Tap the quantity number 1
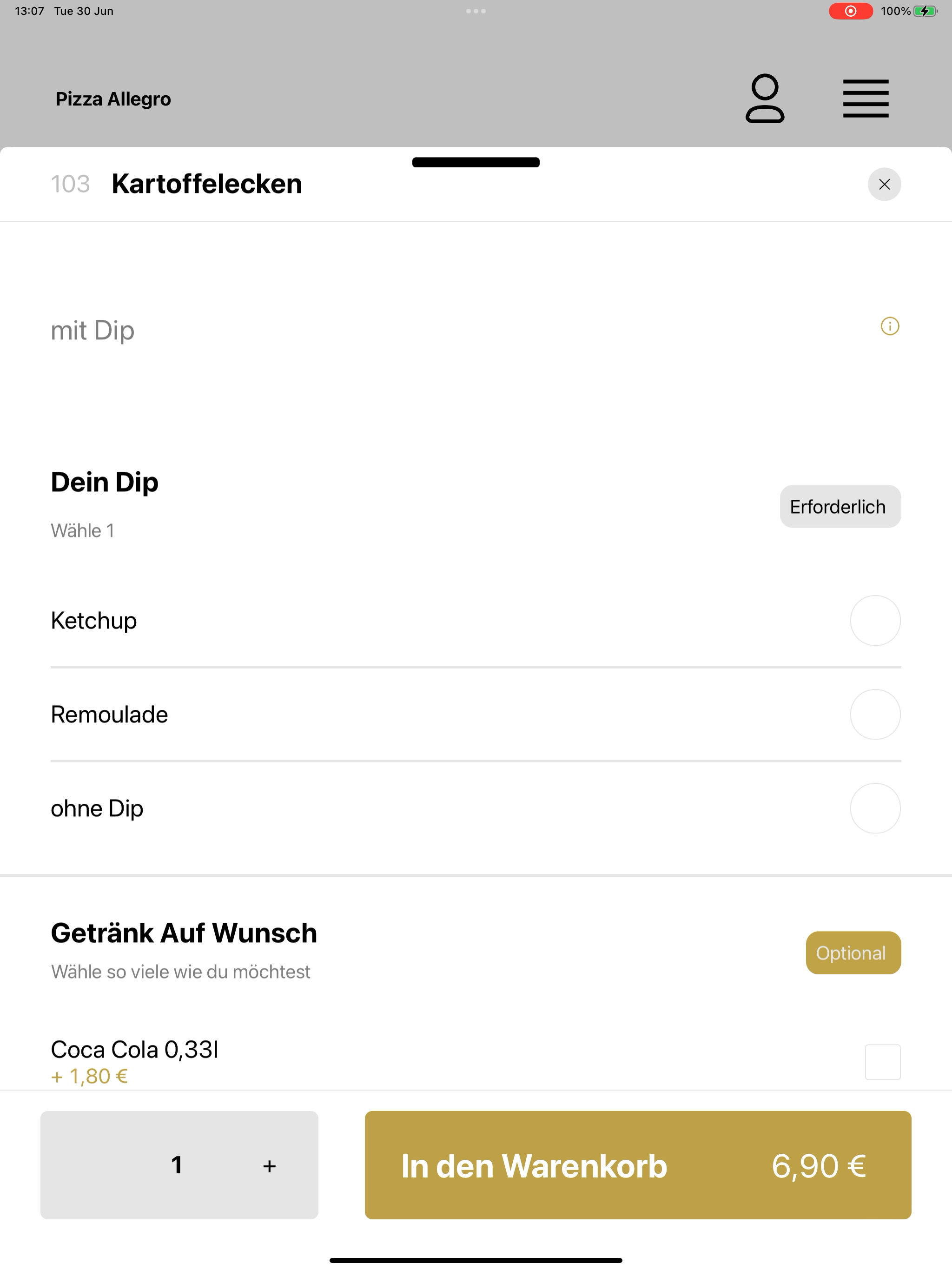 [x=177, y=1165]
